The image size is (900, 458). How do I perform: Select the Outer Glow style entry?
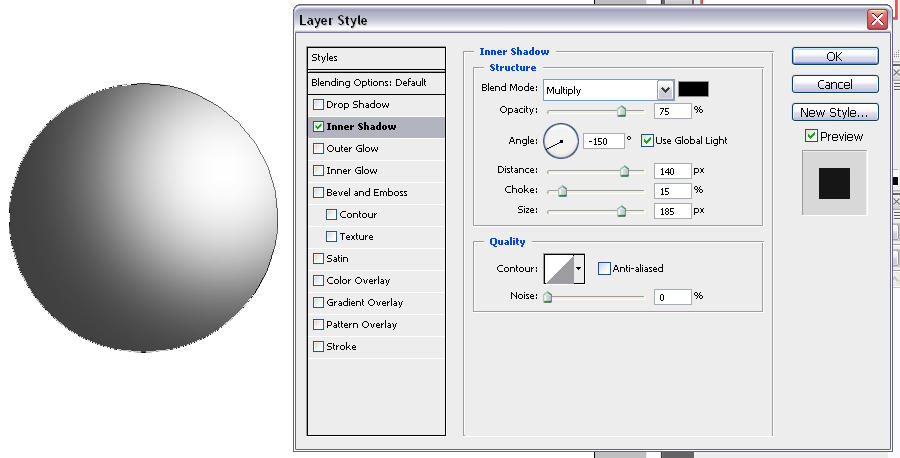(376, 149)
